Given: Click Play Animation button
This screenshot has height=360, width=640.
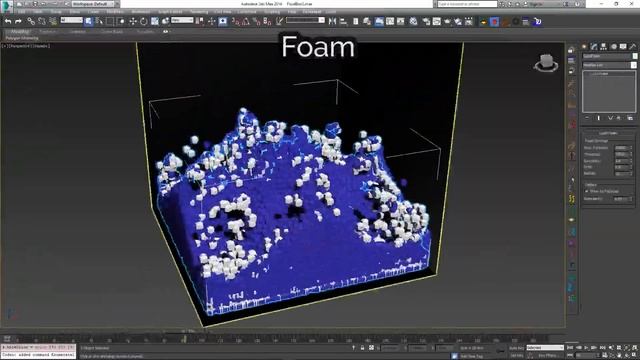Looking at the screenshot, I should (x=587, y=348).
